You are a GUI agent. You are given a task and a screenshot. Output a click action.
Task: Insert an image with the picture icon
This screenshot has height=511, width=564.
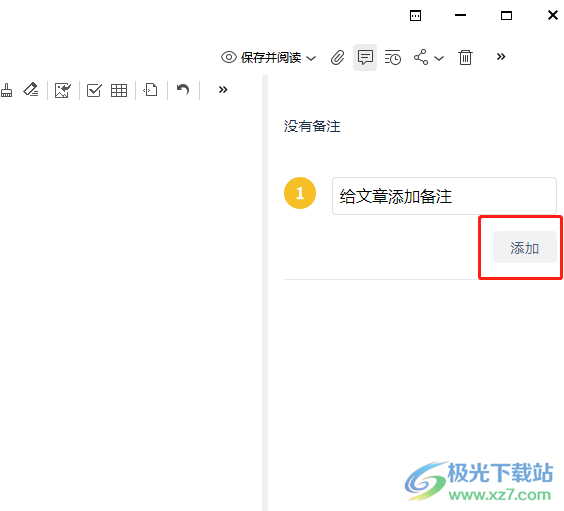click(x=63, y=90)
